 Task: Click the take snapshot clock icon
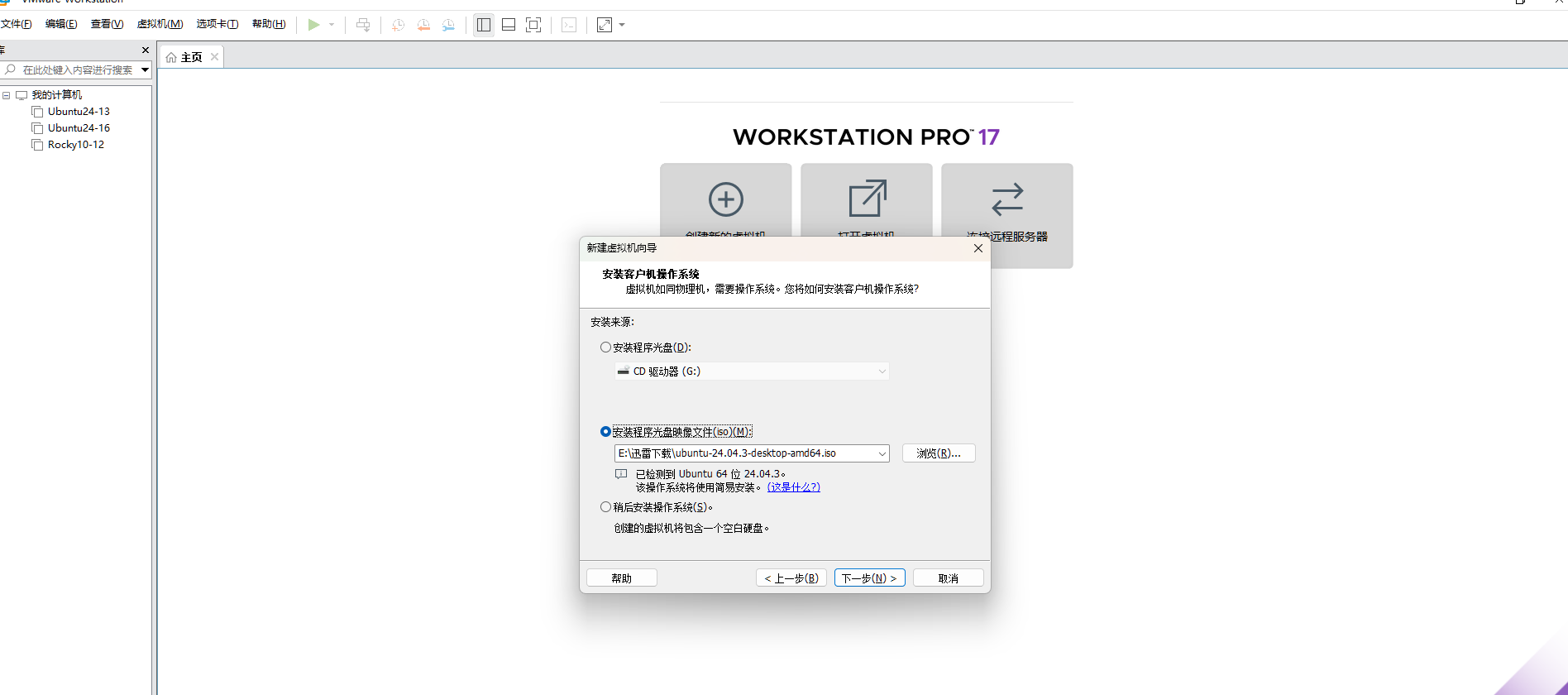pyautogui.click(x=398, y=25)
